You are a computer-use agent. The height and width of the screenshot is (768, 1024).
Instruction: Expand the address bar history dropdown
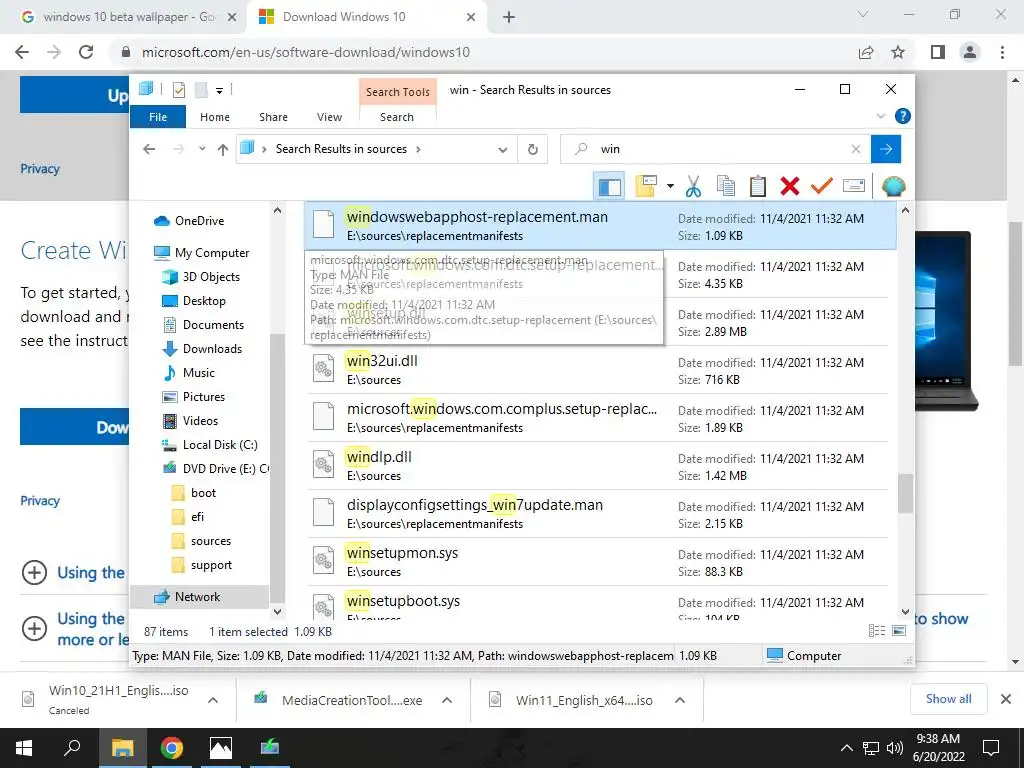[x=502, y=150]
